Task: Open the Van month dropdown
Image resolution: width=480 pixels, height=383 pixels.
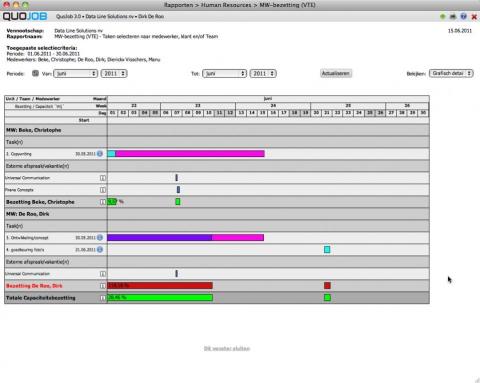Action: tap(76, 73)
